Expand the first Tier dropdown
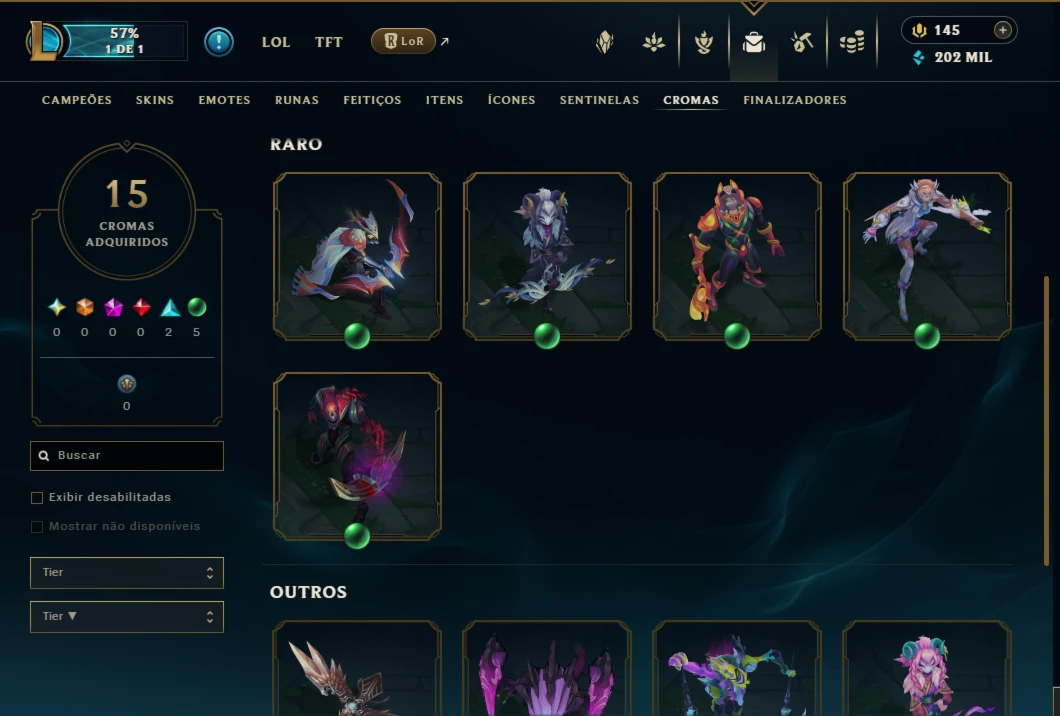 pyautogui.click(x=126, y=573)
